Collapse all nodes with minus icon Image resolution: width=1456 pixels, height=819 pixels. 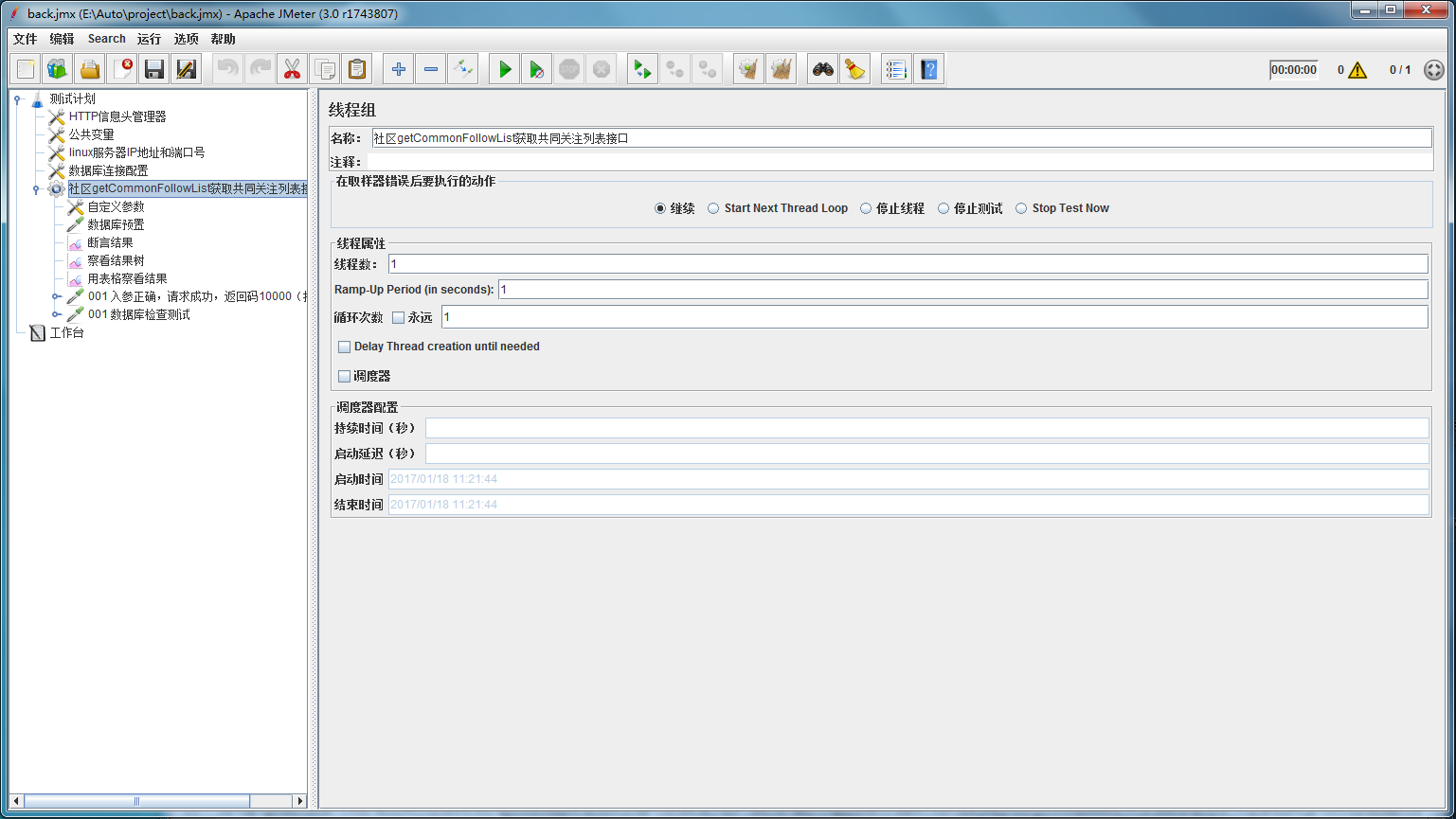tap(431, 69)
